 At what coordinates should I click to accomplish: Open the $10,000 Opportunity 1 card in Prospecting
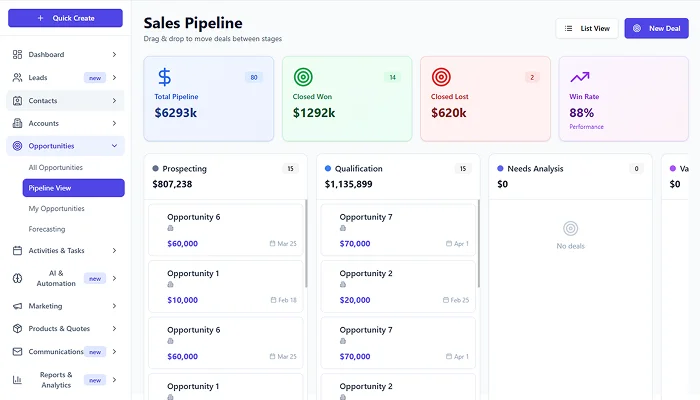tap(225, 286)
